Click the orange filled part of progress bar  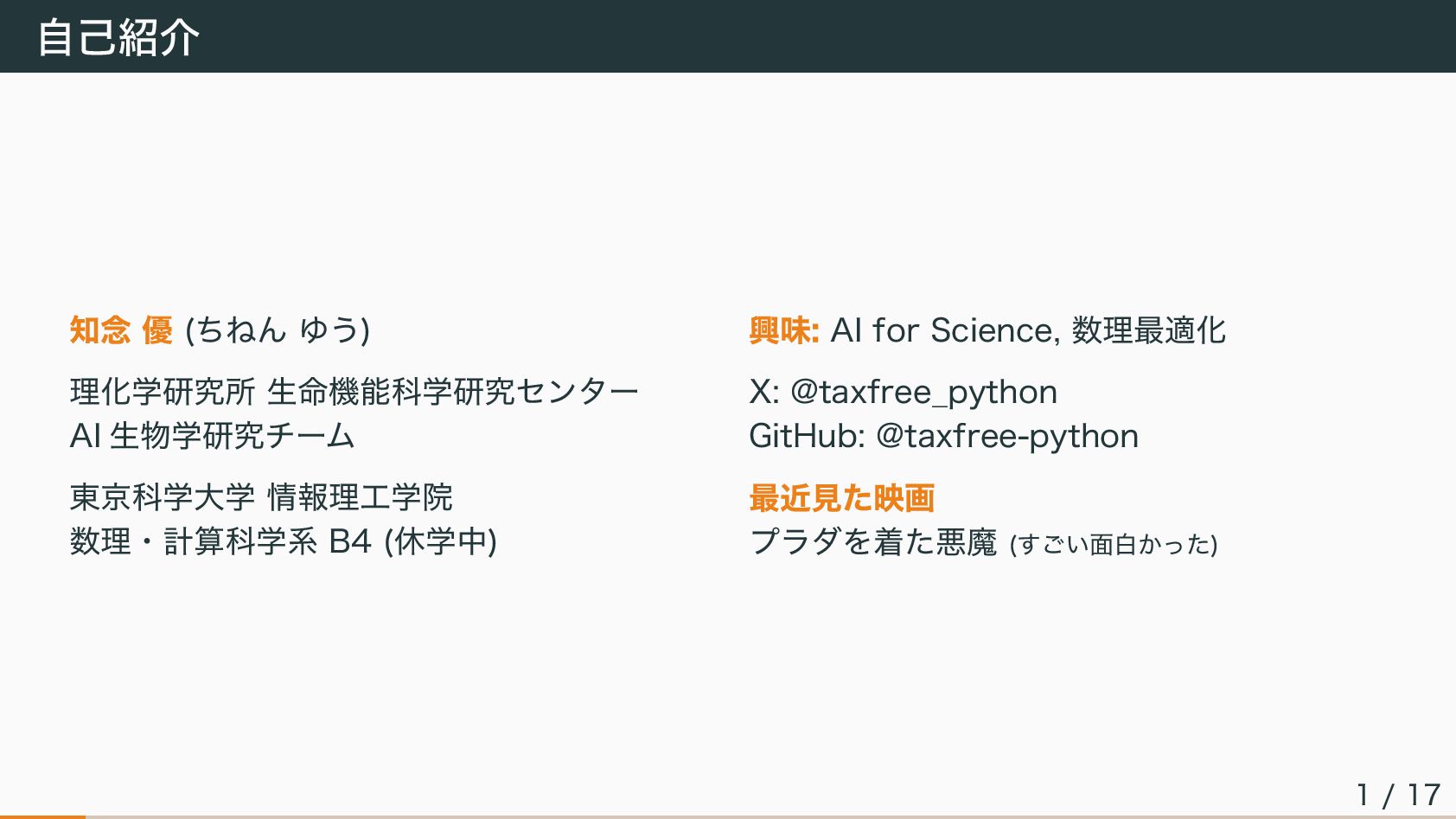click(x=42, y=816)
